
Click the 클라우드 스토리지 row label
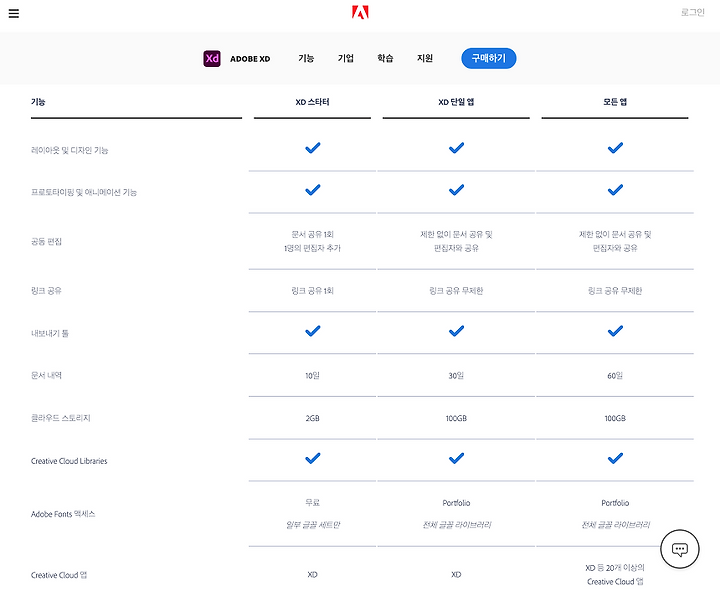(x=61, y=418)
